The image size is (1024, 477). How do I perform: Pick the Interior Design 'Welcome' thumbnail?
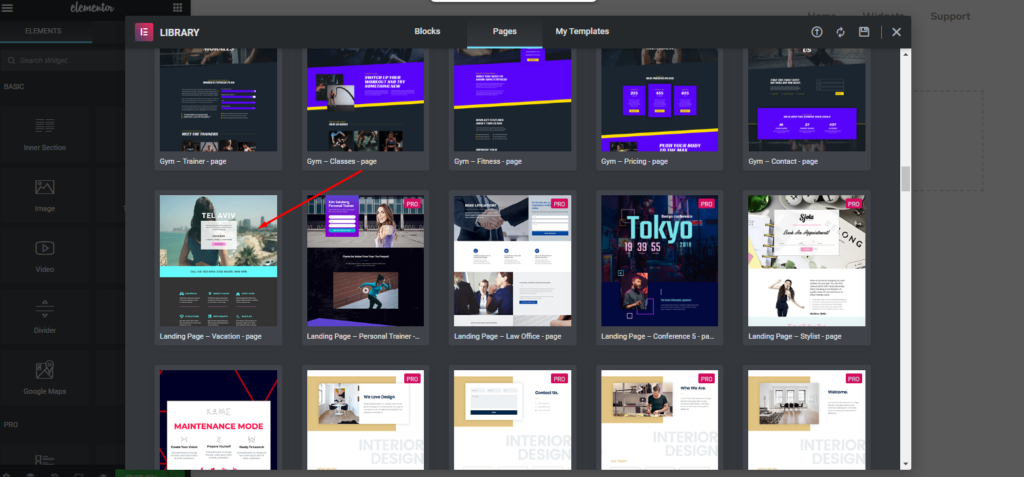807,419
